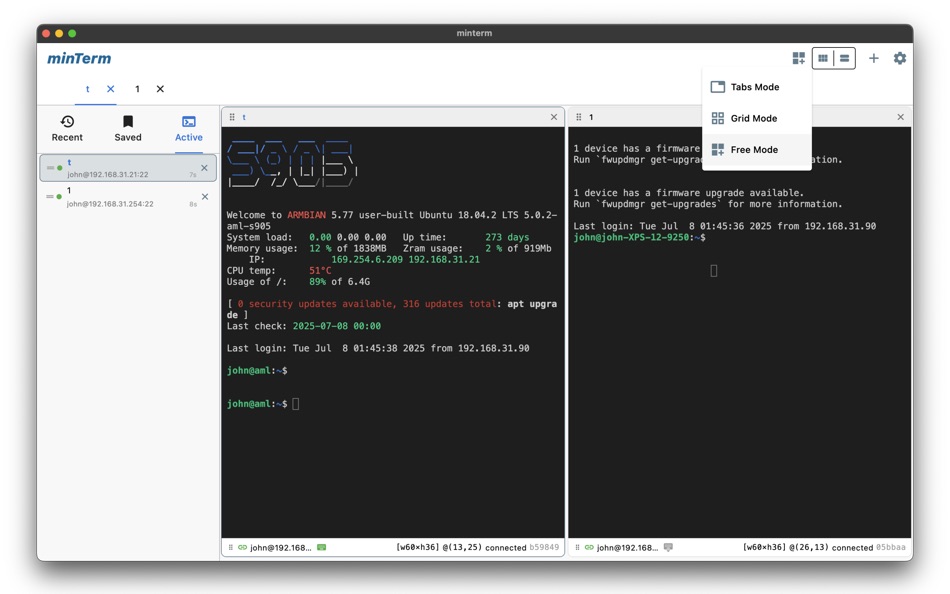Click the link icon in right pane status bar
This screenshot has width=950, height=594.
tap(589, 547)
